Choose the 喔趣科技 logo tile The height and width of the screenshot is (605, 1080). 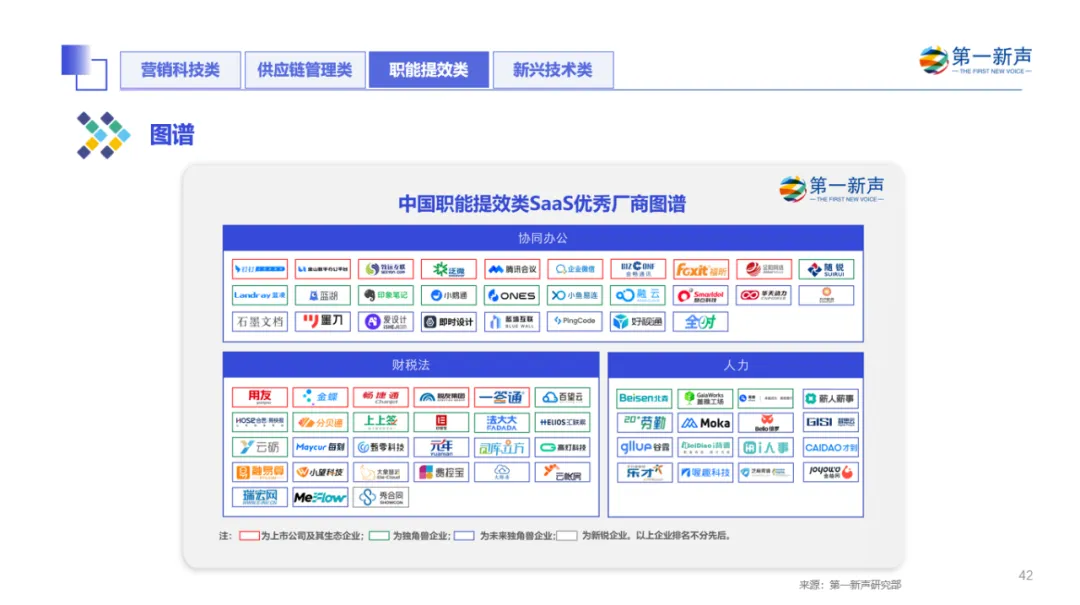tap(705, 472)
